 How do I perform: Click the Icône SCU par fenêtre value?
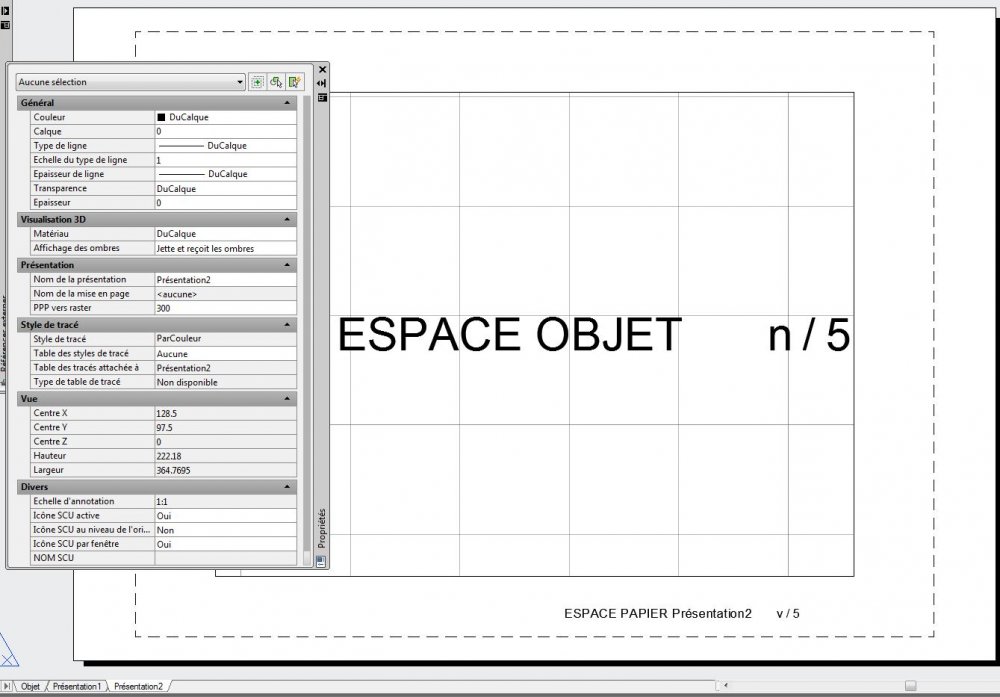tap(226, 544)
